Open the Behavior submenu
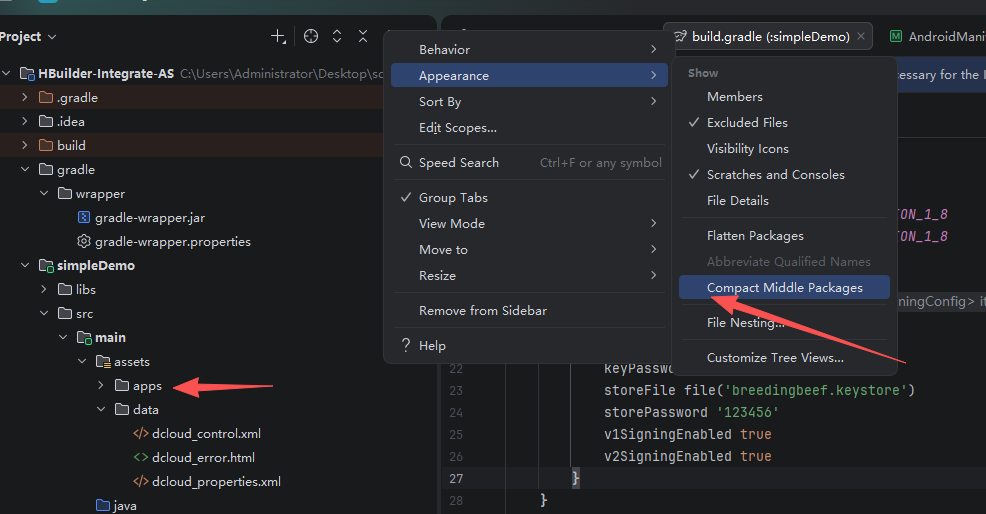The width and height of the screenshot is (986, 514). tap(528, 50)
